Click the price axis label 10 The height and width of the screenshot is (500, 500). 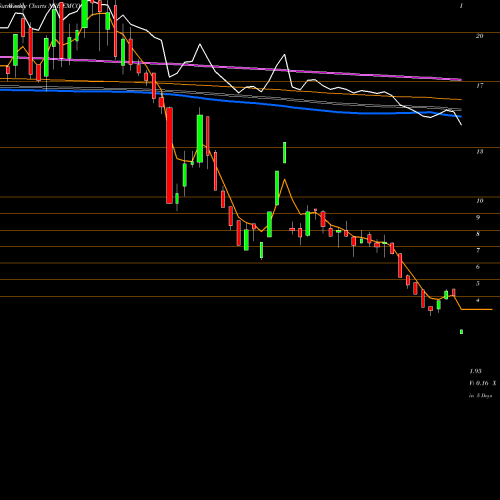479,201
